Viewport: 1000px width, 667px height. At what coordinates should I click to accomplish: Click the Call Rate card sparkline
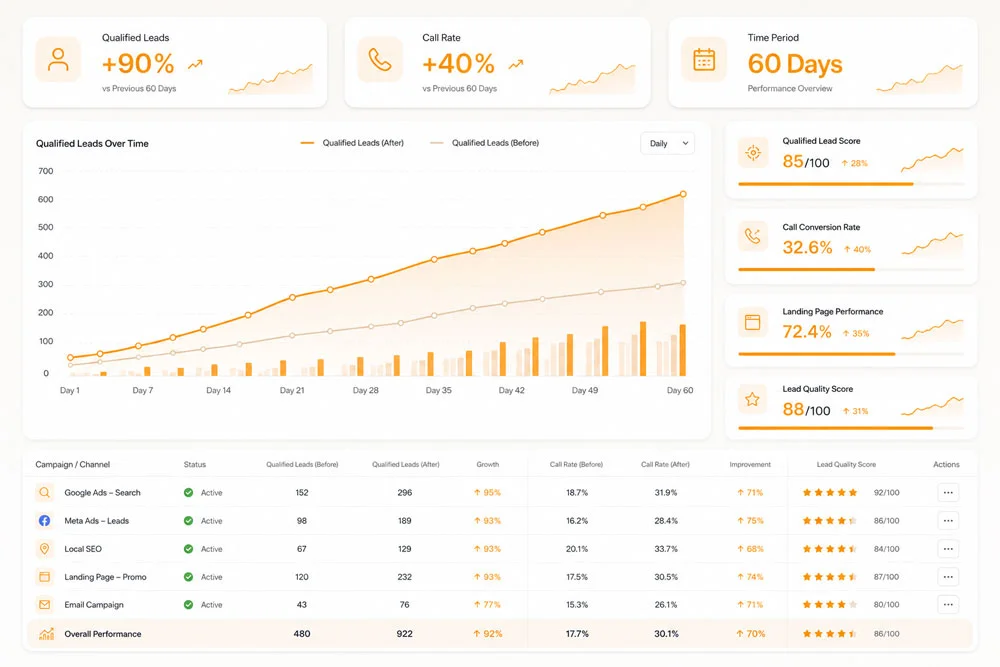[x=592, y=78]
